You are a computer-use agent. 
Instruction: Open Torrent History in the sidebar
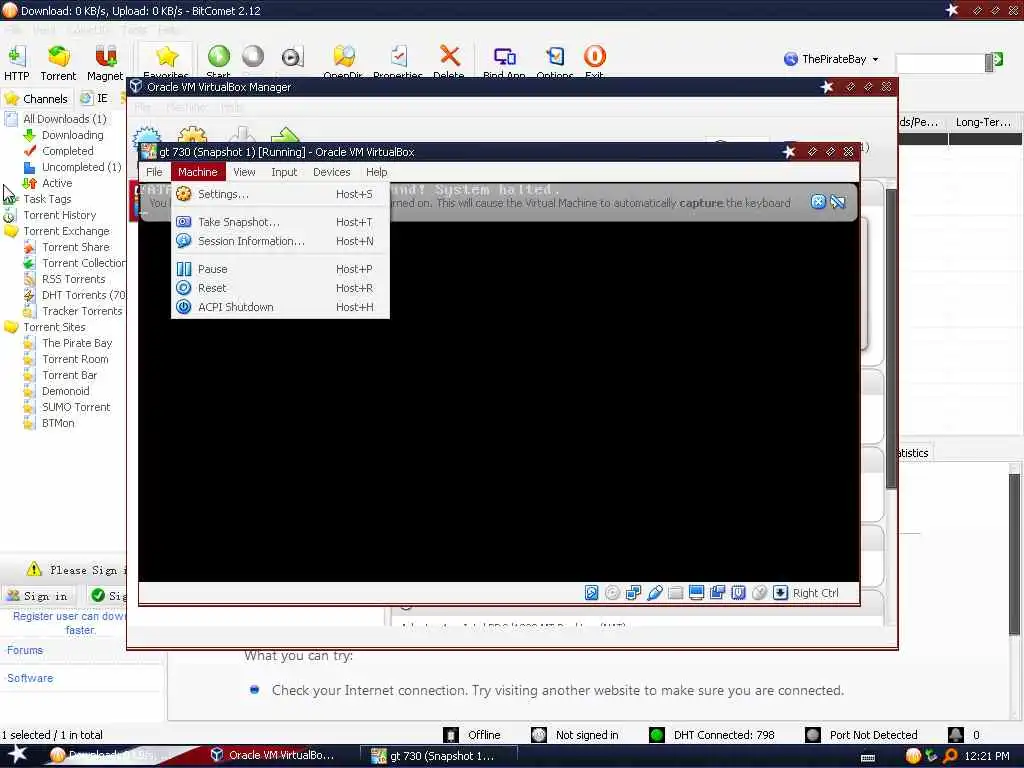point(59,216)
